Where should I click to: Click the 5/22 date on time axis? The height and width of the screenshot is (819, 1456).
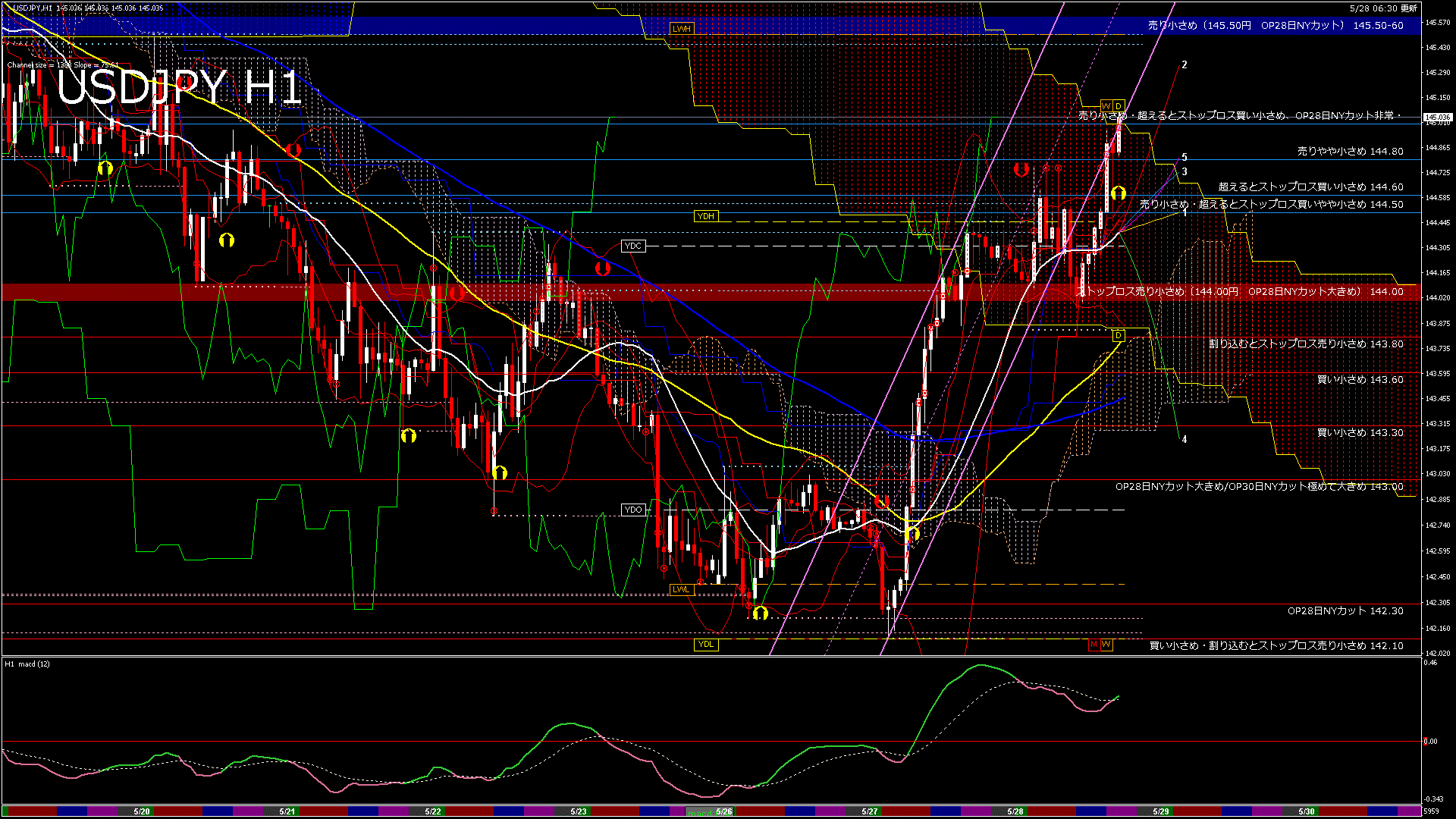tap(432, 811)
